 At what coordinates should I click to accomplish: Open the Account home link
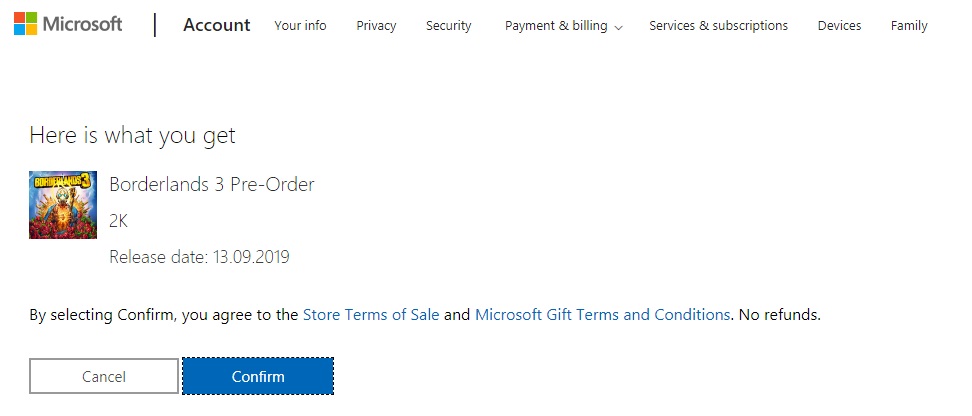click(x=217, y=25)
